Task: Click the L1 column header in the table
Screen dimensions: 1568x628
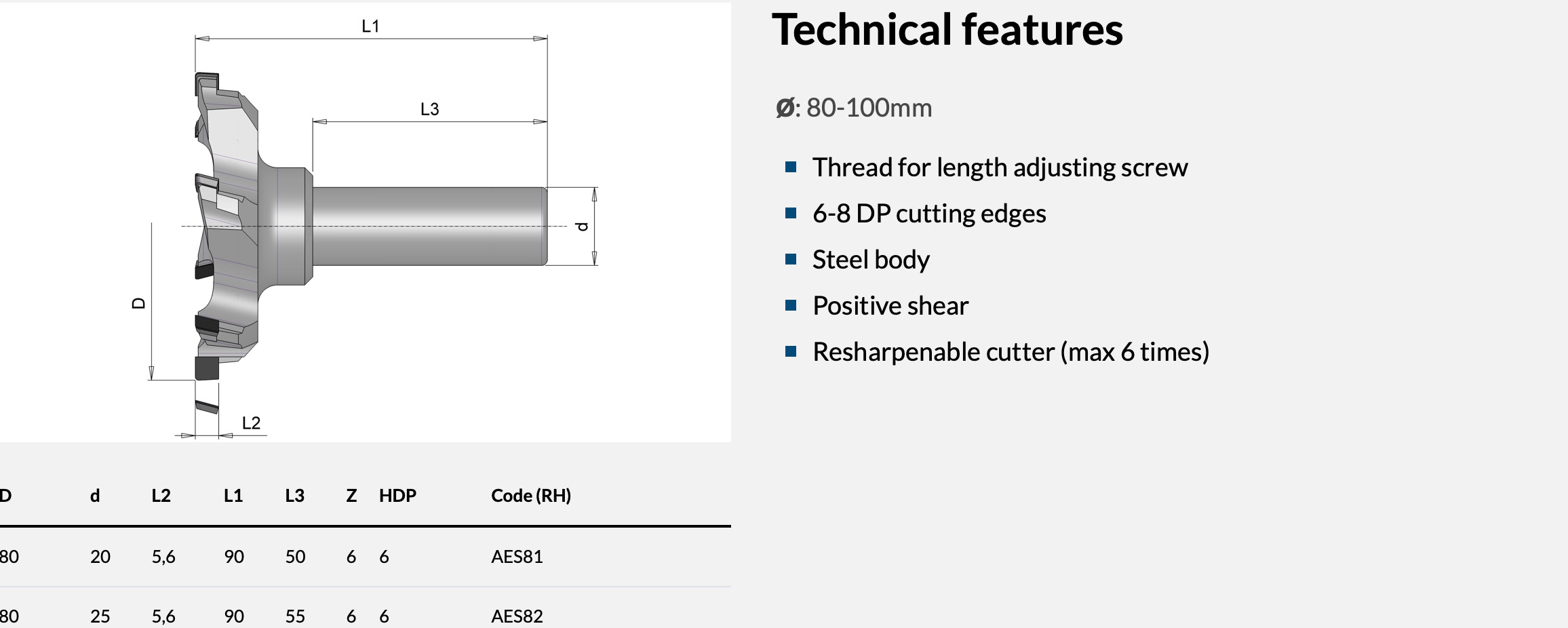Action: tap(233, 496)
